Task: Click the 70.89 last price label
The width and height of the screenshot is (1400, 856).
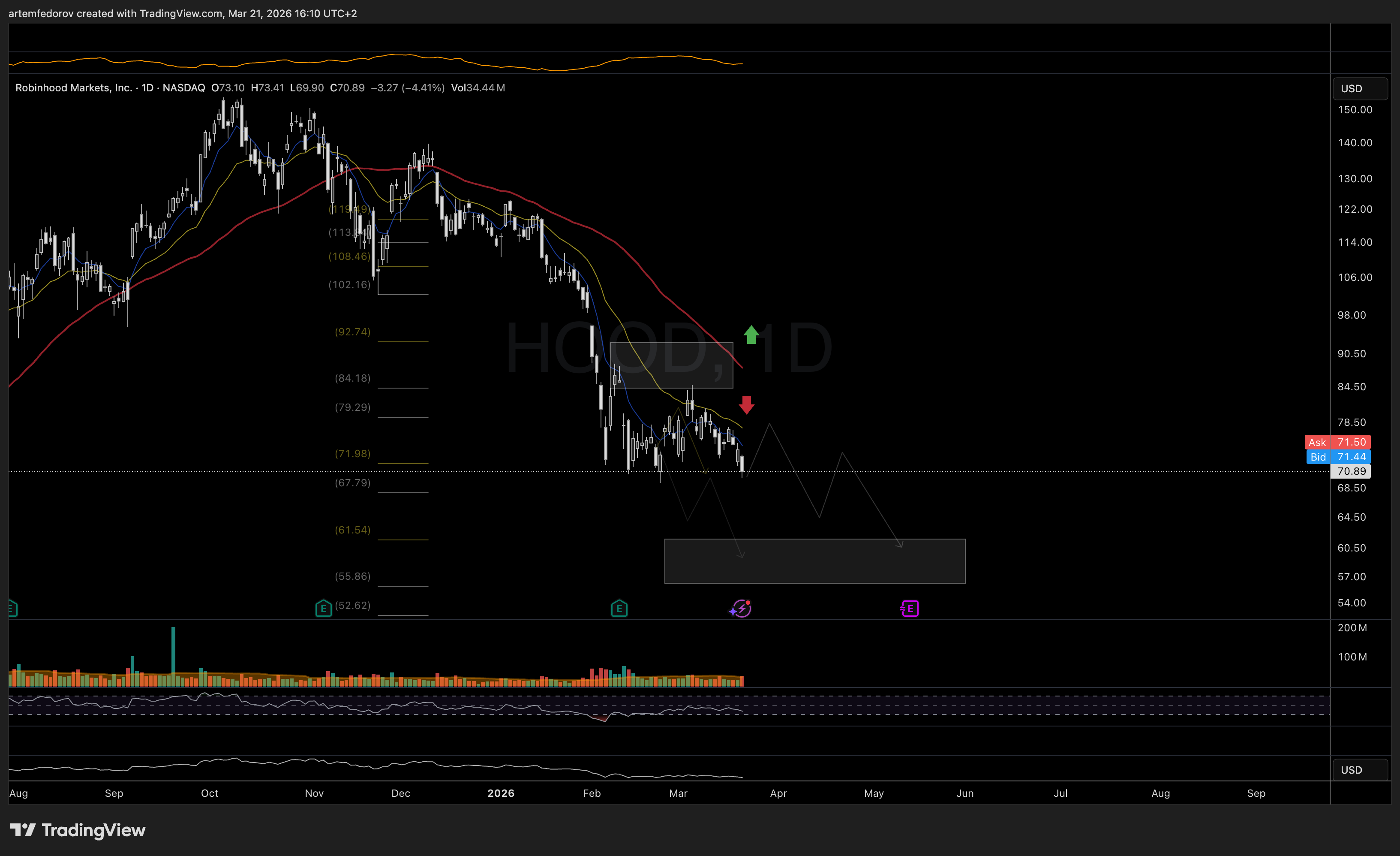Action: pyautogui.click(x=1351, y=471)
